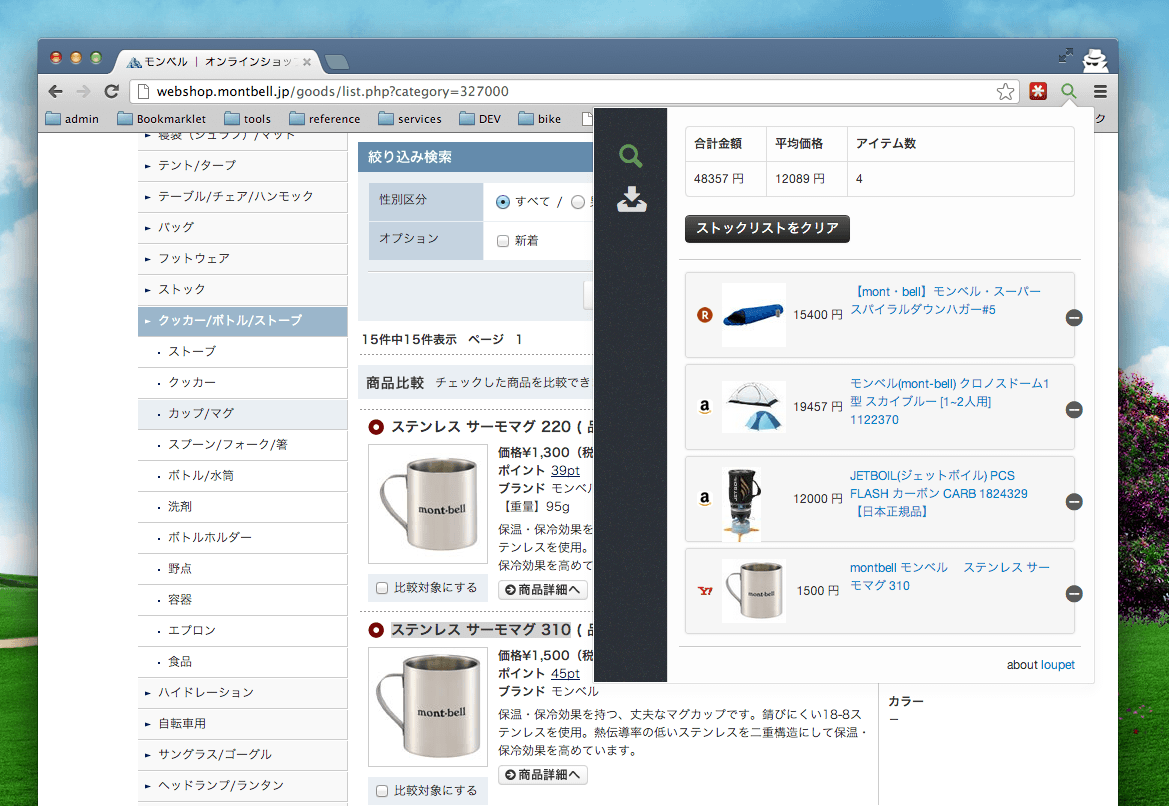1169x806 pixels.
Task: Close the モンベル browser tab
Action: click(x=306, y=62)
